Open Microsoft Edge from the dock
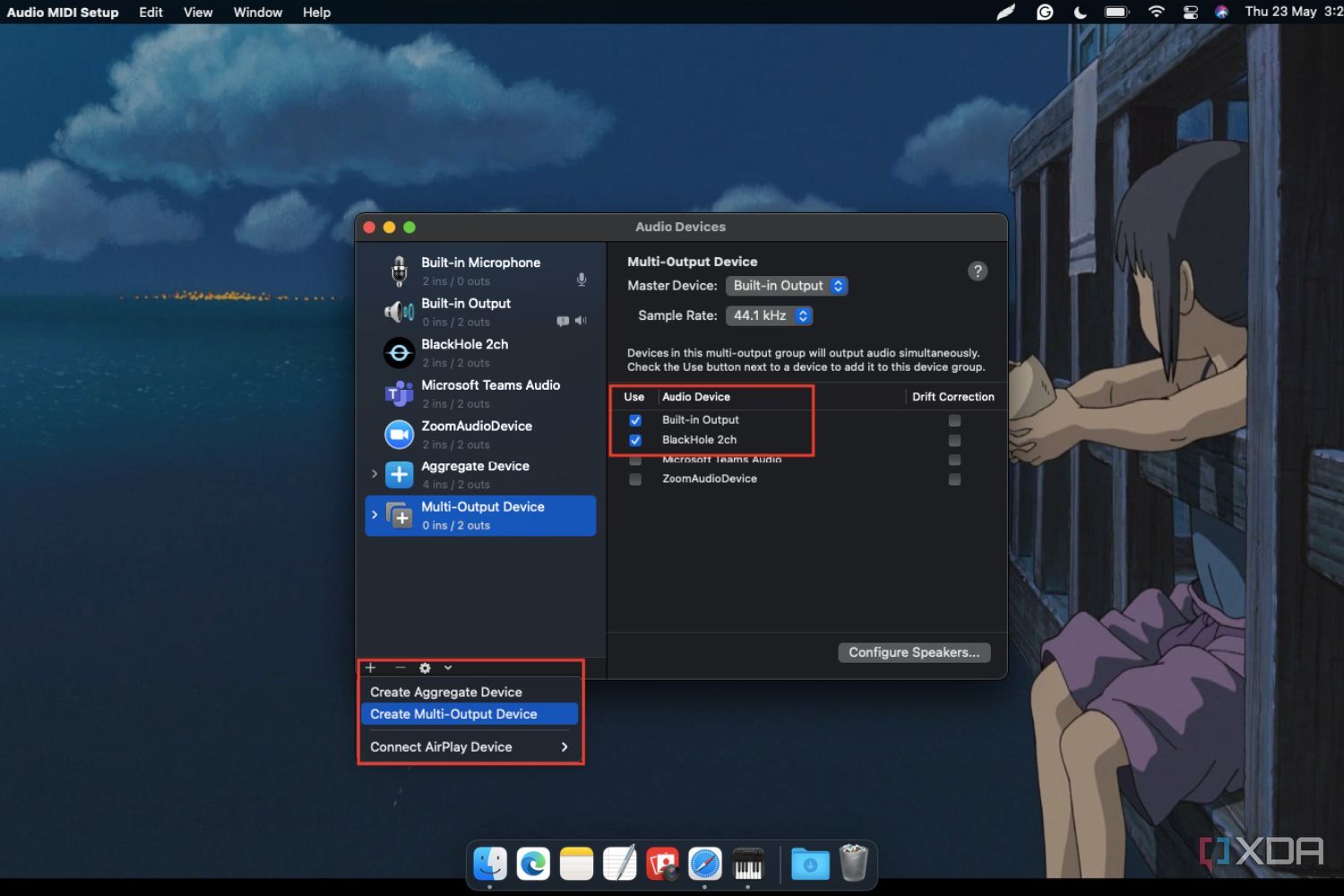Screen dimensions: 1344x896 (x=533, y=864)
